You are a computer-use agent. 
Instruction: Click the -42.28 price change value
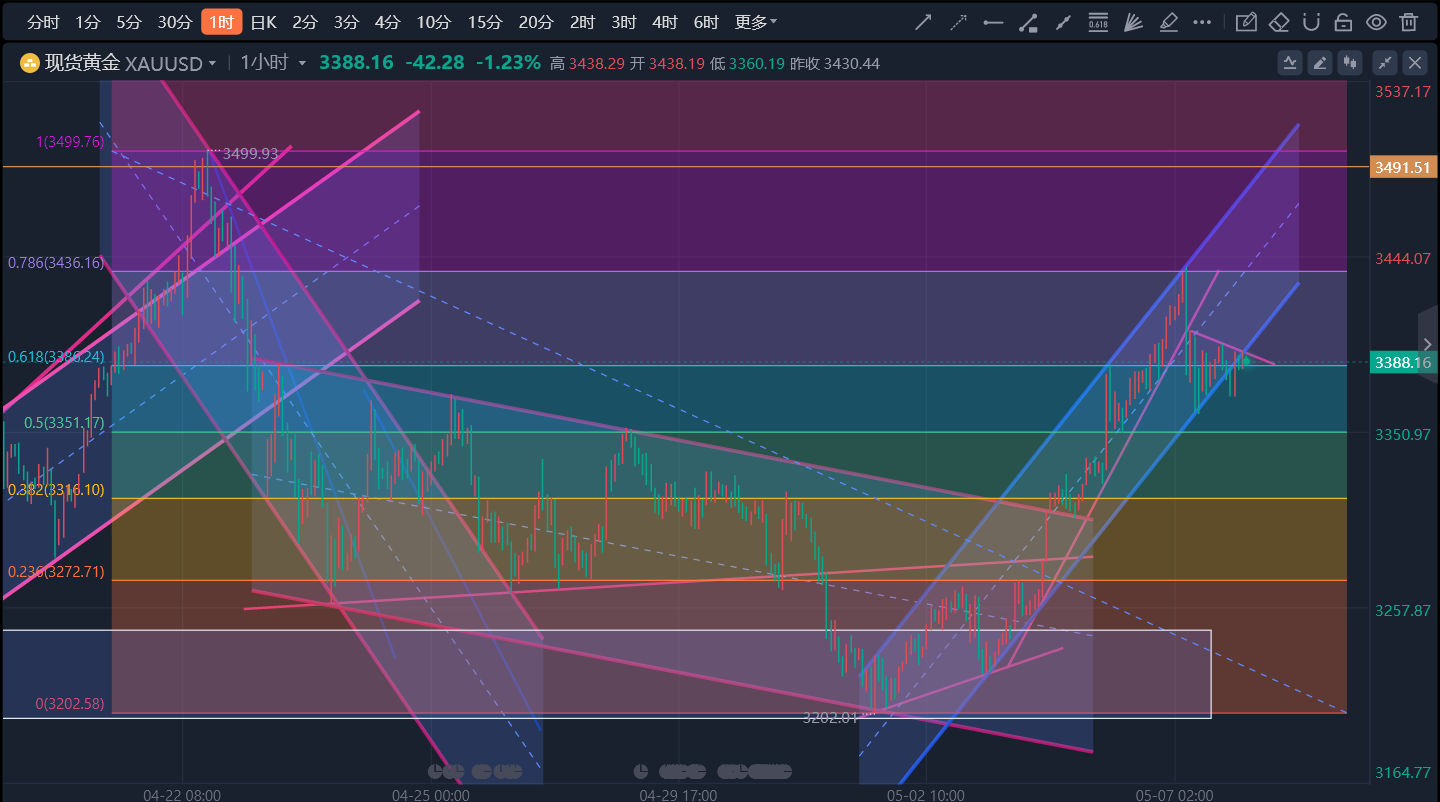[x=435, y=63]
